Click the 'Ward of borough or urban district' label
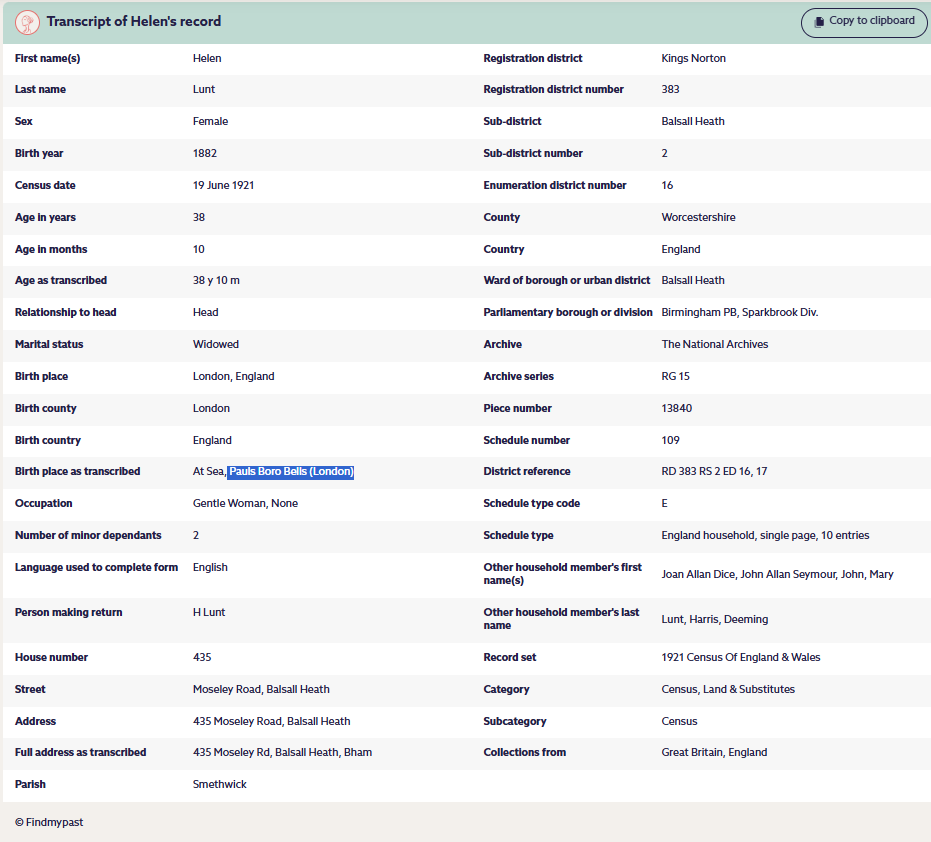Screen dimensions: 931x842 pos(566,280)
